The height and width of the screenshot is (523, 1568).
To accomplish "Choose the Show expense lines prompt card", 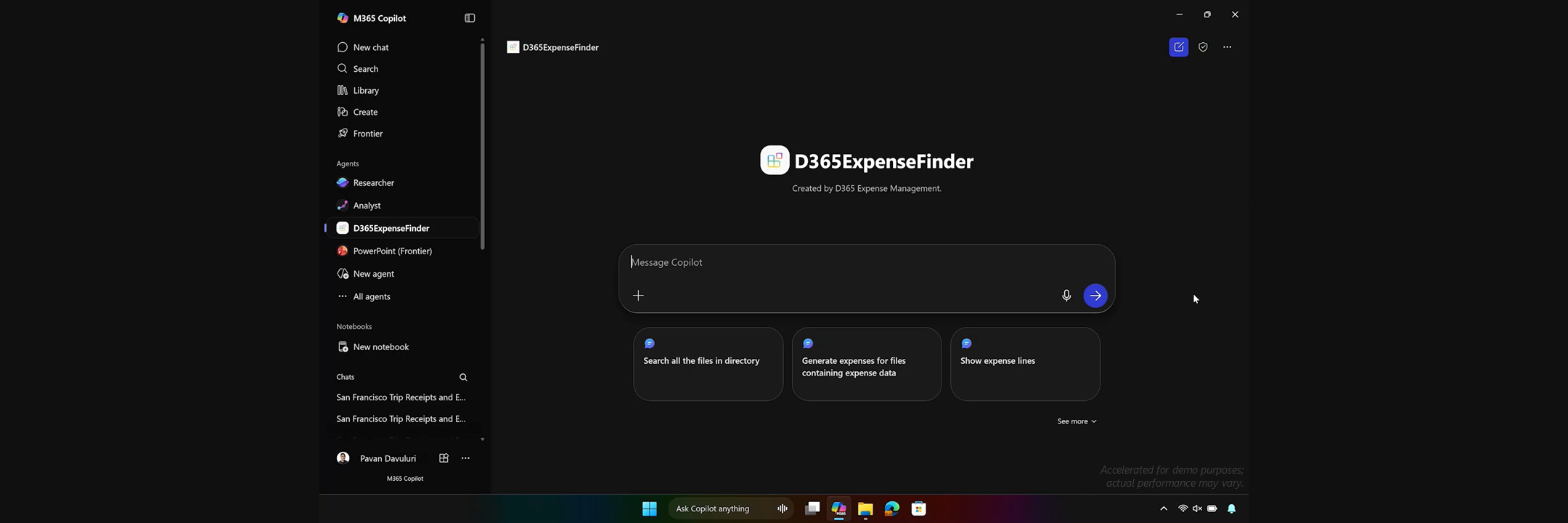I will pos(1025,364).
